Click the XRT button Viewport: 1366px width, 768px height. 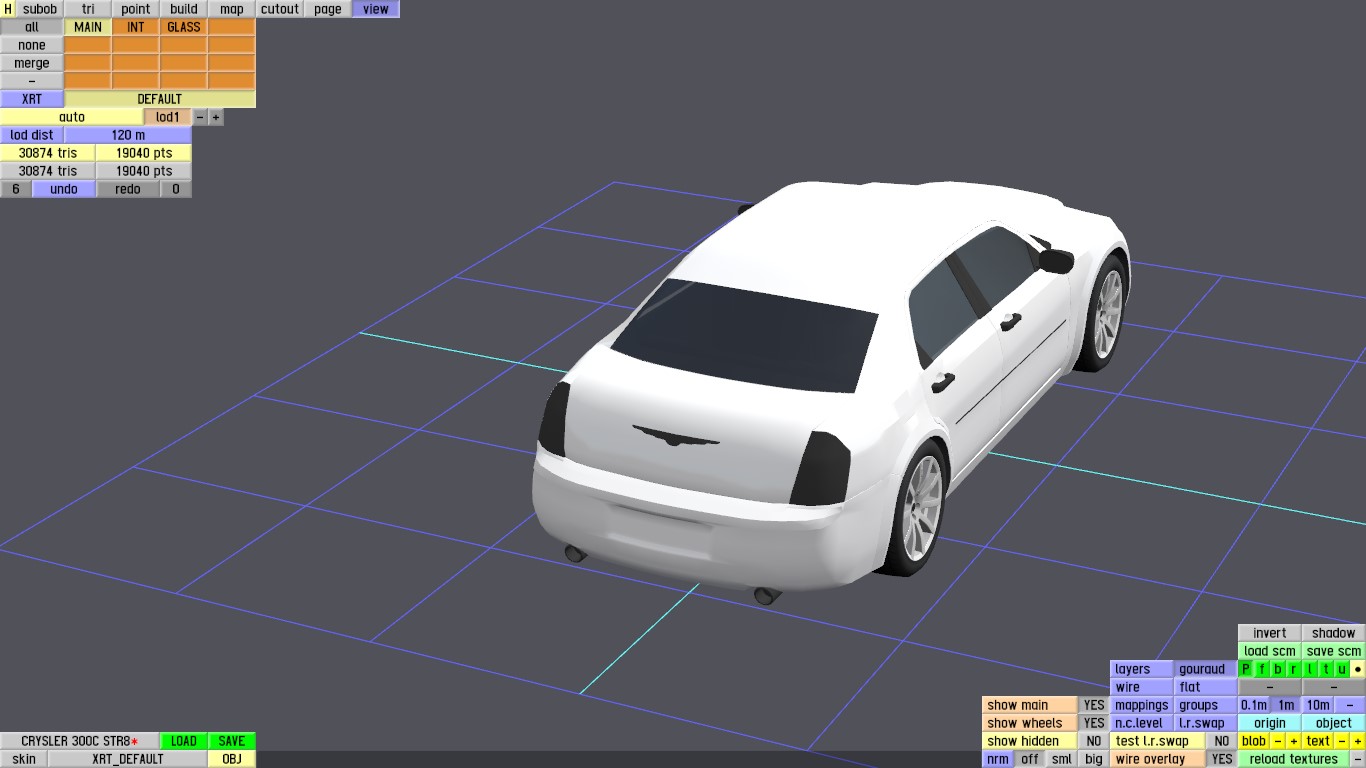click(x=32, y=99)
